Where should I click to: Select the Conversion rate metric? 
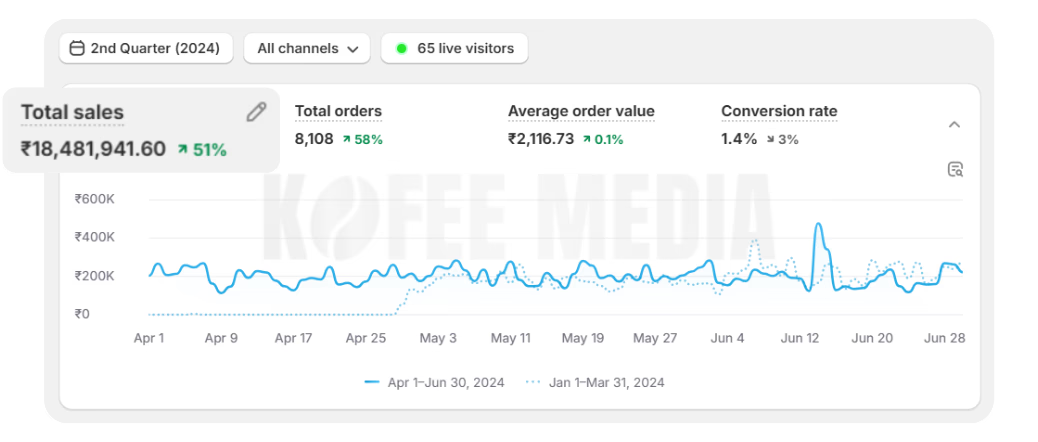click(x=779, y=111)
